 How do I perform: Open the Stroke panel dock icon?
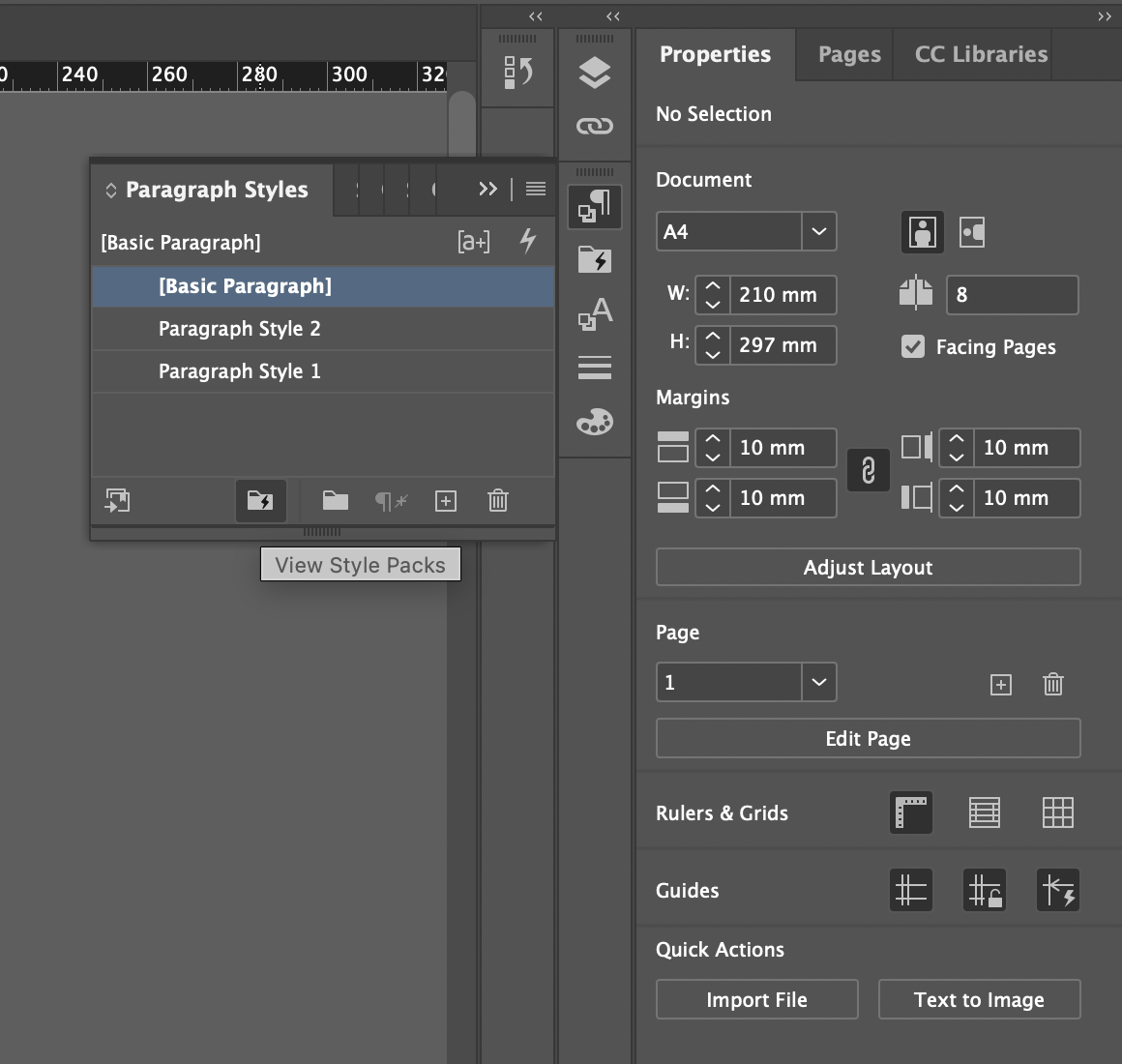pos(595,367)
